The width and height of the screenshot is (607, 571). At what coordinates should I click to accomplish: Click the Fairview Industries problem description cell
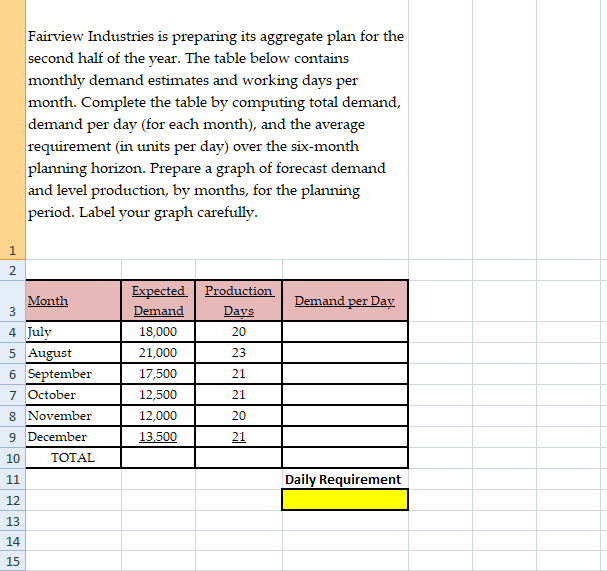(x=217, y=130)
